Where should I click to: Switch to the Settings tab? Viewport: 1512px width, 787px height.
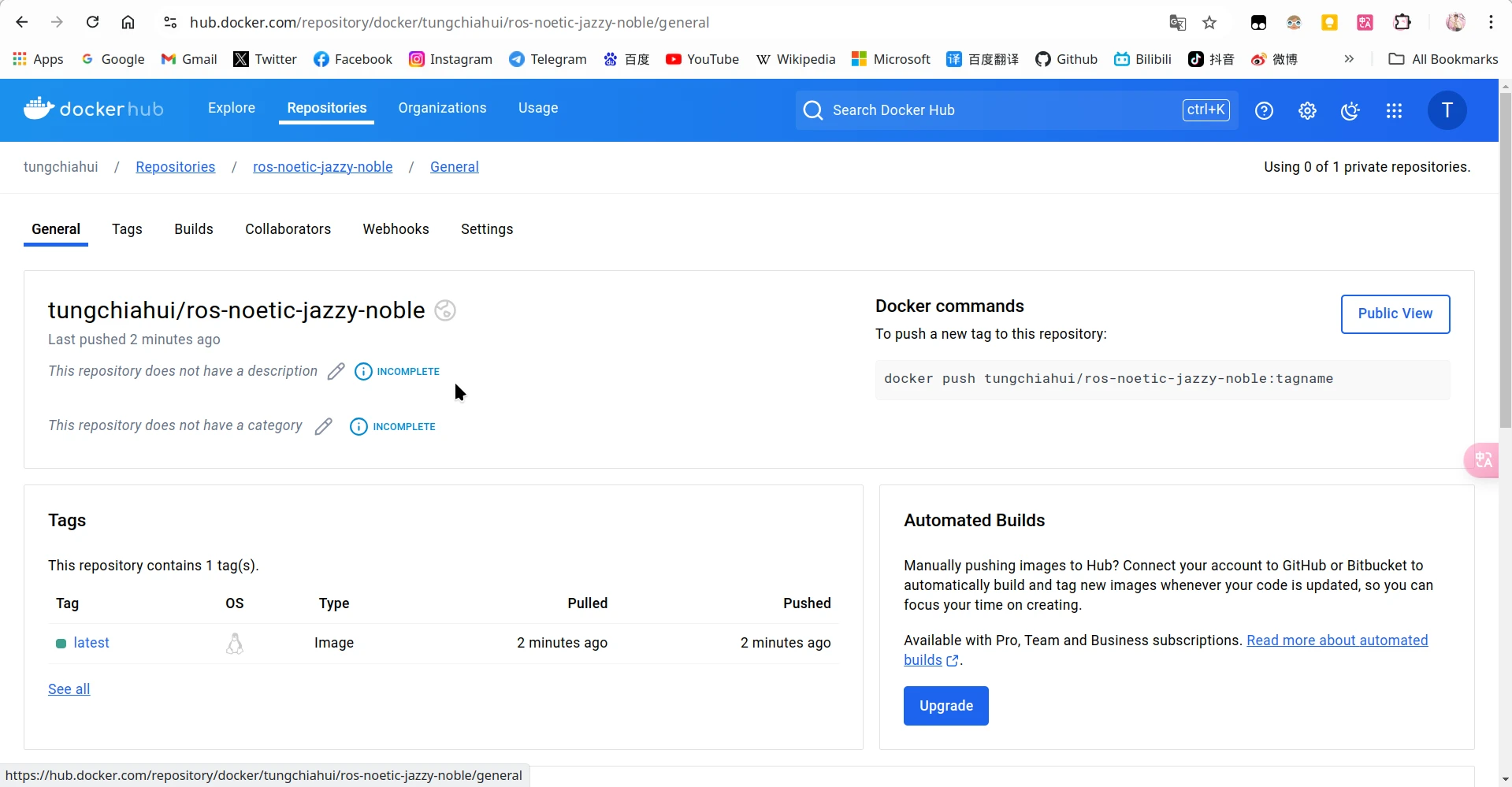[x=487, y=229]
